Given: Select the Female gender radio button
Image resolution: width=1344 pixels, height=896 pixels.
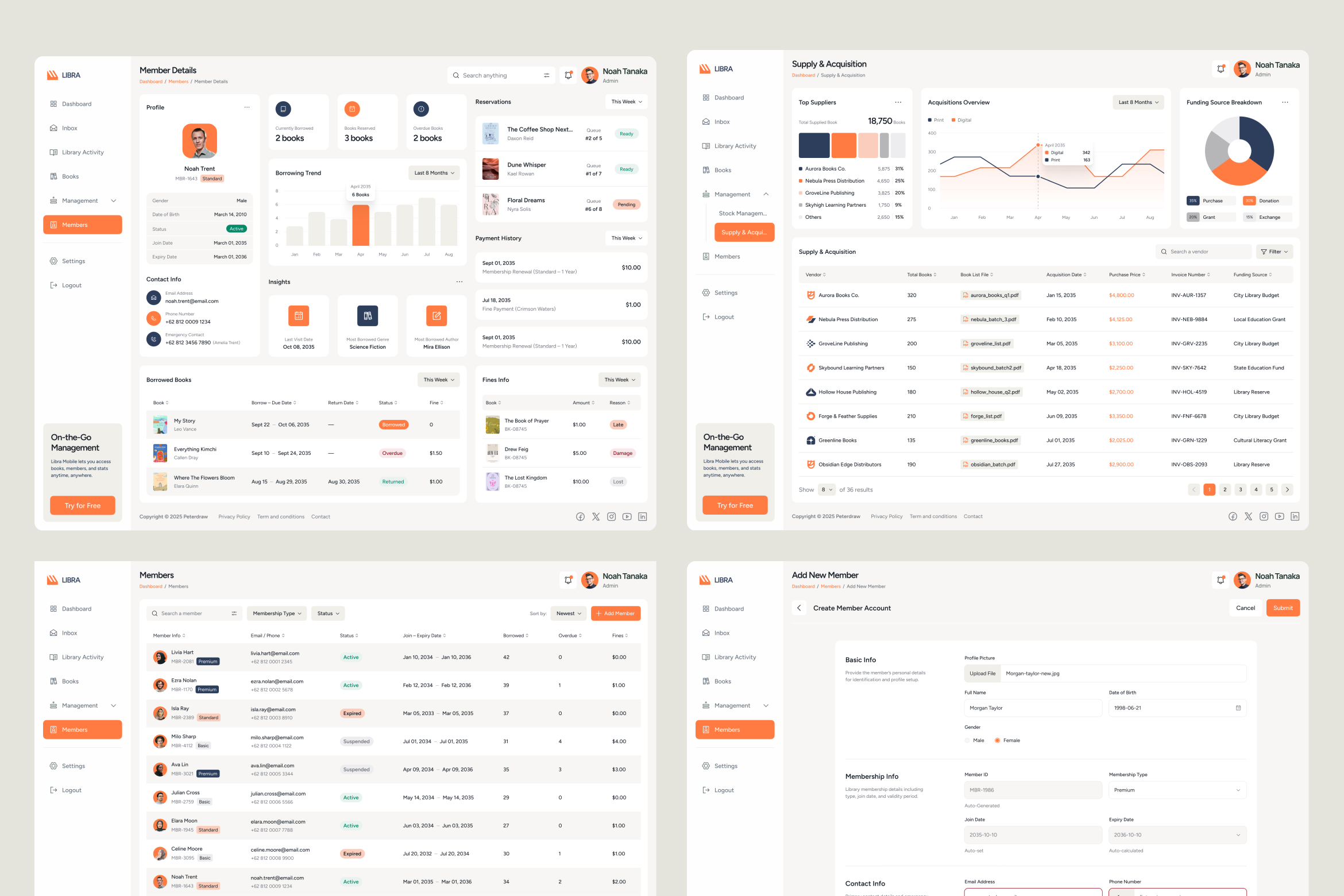Looking at the screenshot, I should 998,740.
